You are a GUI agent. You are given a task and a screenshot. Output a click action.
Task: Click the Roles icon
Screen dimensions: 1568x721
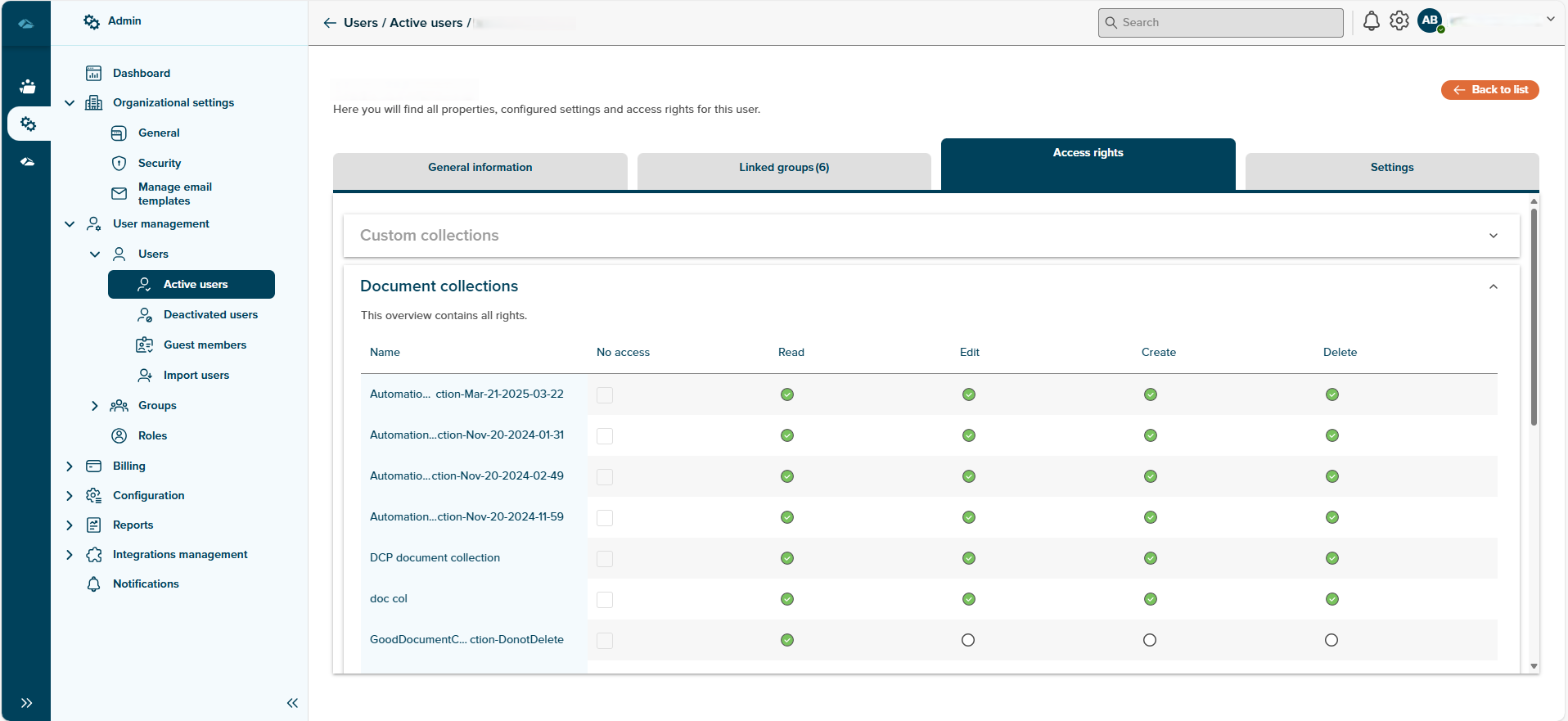[119, 435]
